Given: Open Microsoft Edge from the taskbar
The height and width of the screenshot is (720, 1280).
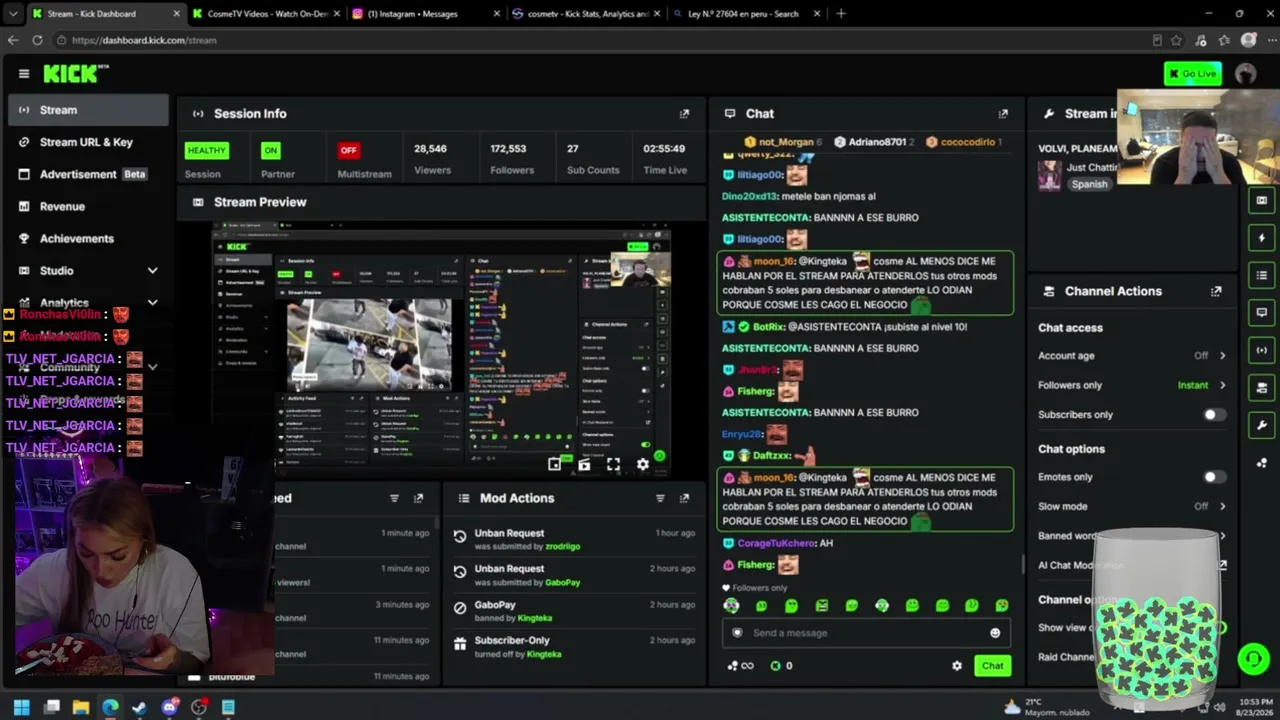Looking at the screenshot, I should click(x=110, y=707).
